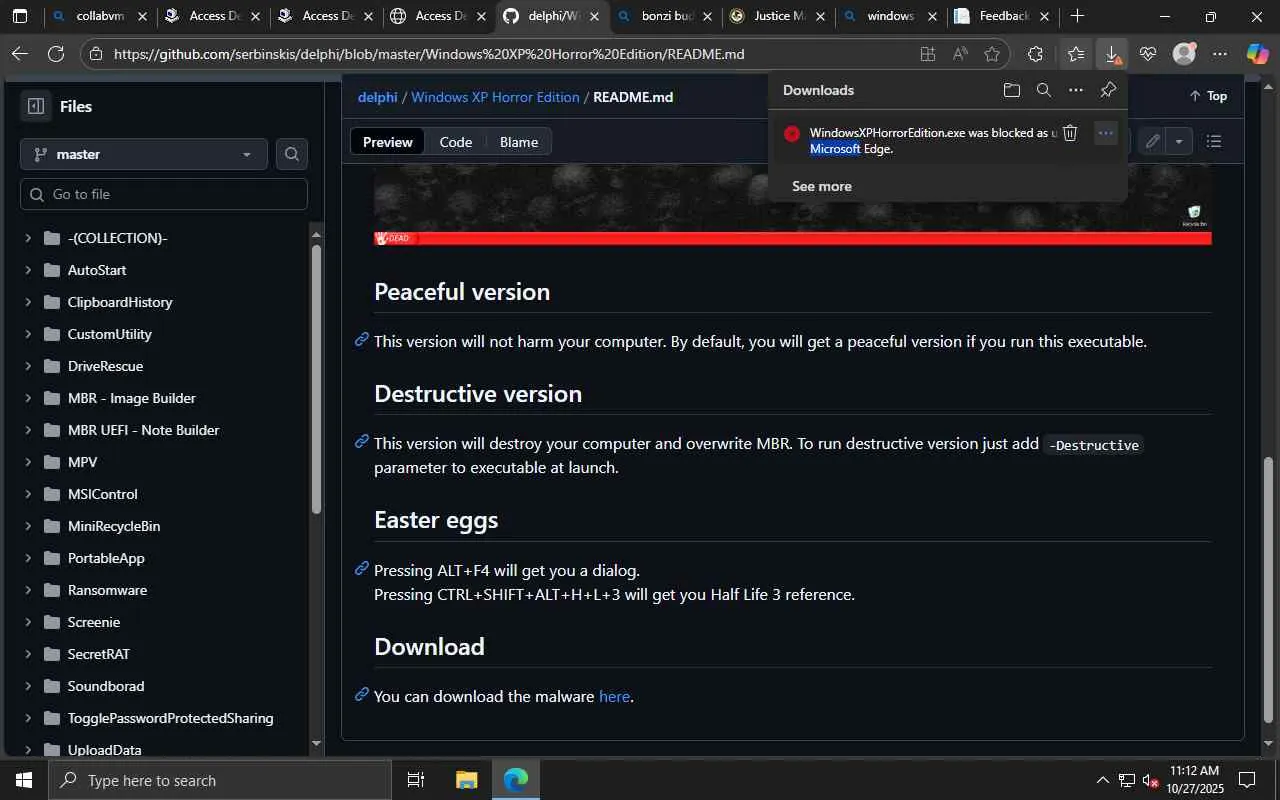Select the Preview view tab
This screenshot has width=1280, height=800.
click(388, 142)
